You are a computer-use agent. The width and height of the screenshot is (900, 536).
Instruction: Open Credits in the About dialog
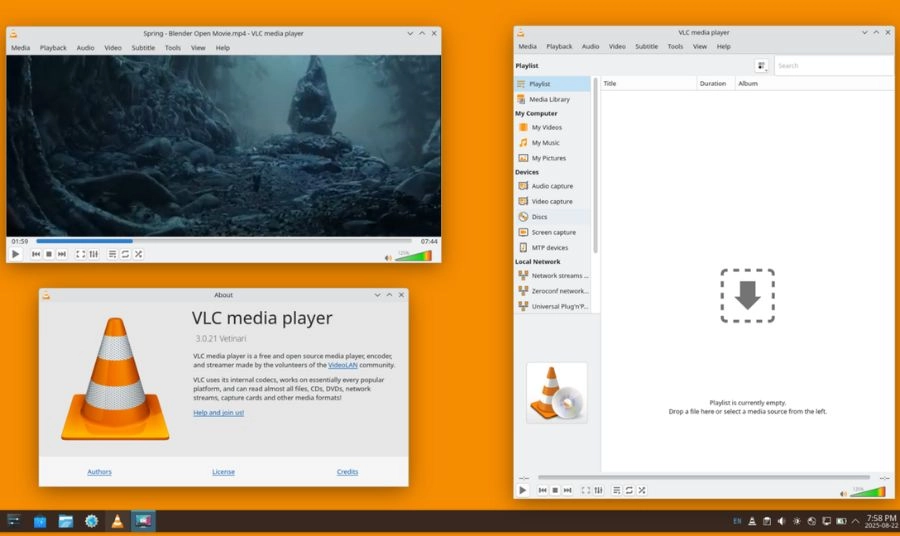pyautogui.click(x=347, y=472)
